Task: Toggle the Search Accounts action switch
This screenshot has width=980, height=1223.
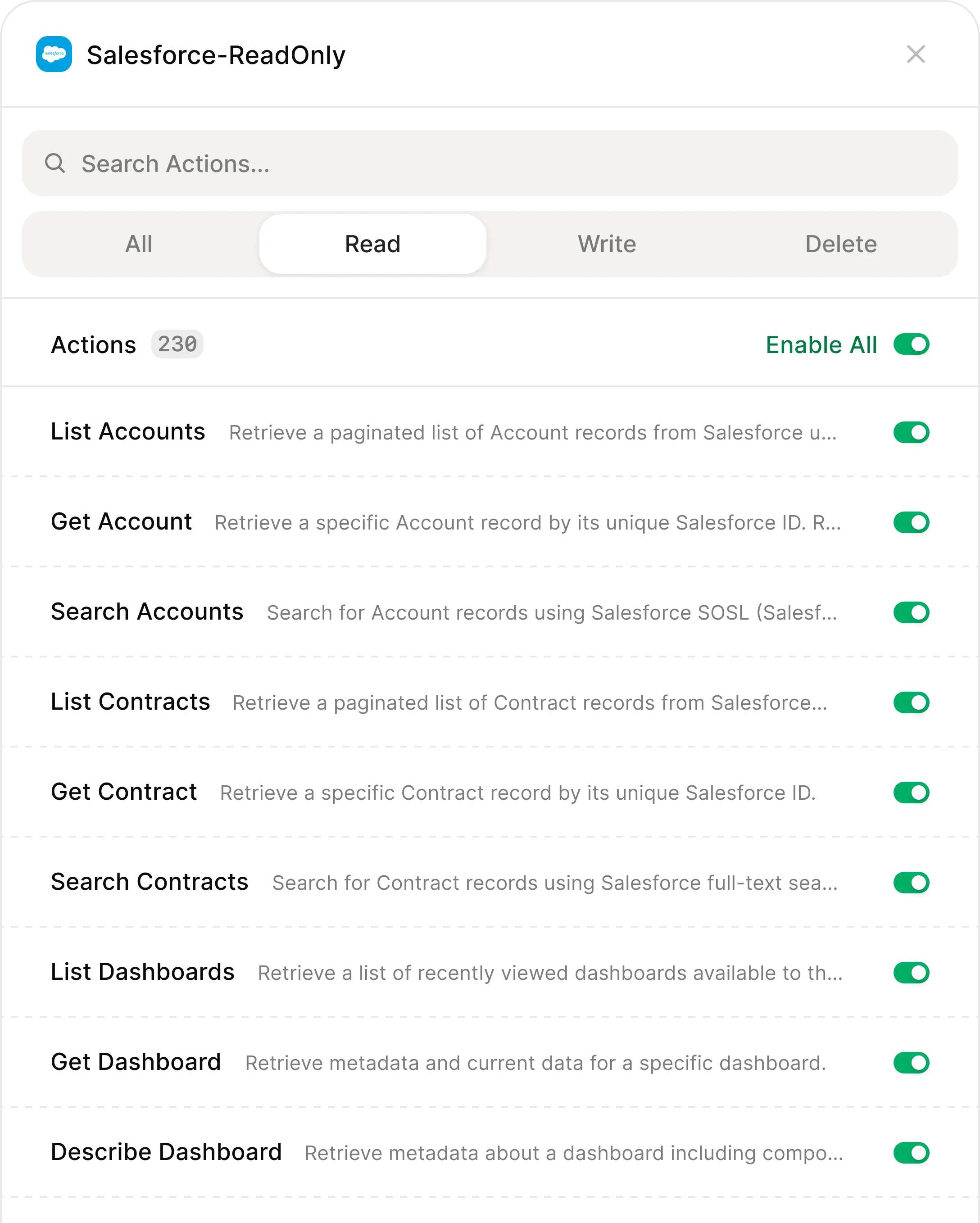Action: pyautogui.click(x=912, y=613)
